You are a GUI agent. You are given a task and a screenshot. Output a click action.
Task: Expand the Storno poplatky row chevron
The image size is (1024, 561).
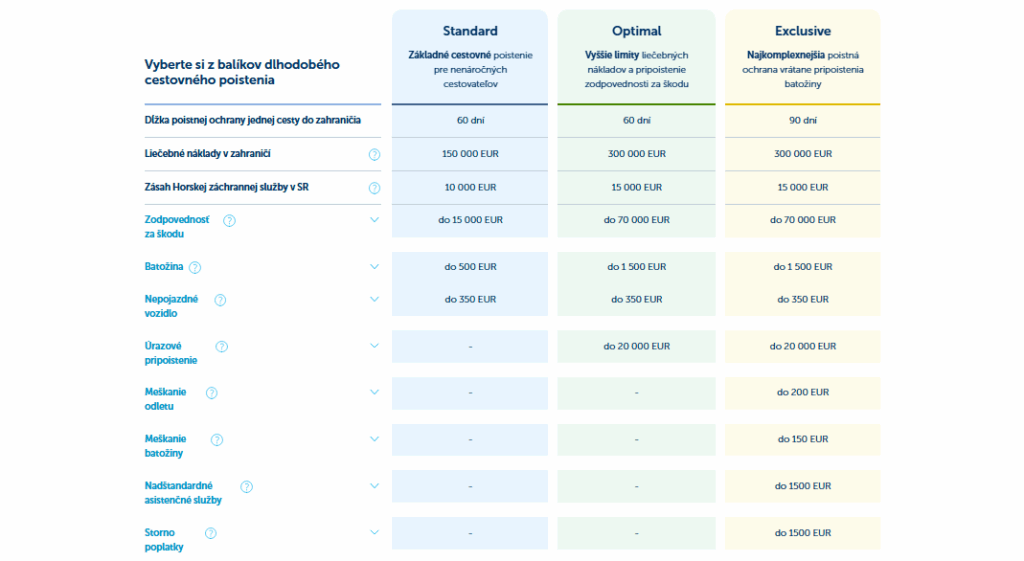click(x=375, y=533)
